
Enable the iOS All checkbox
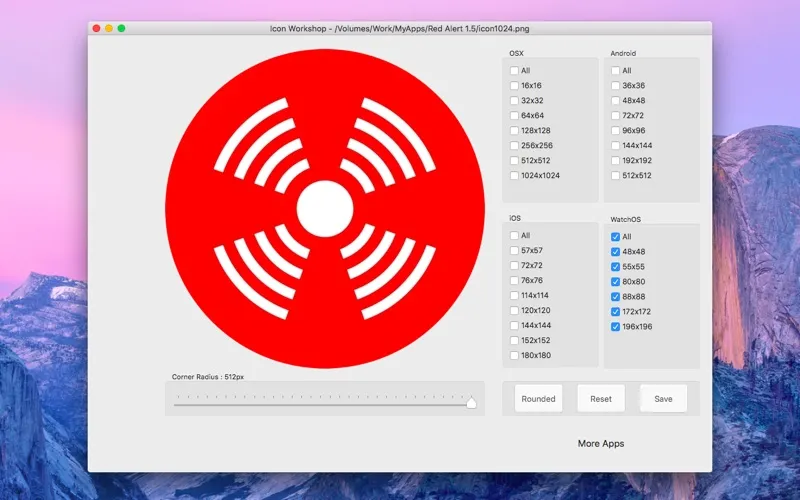515,236
